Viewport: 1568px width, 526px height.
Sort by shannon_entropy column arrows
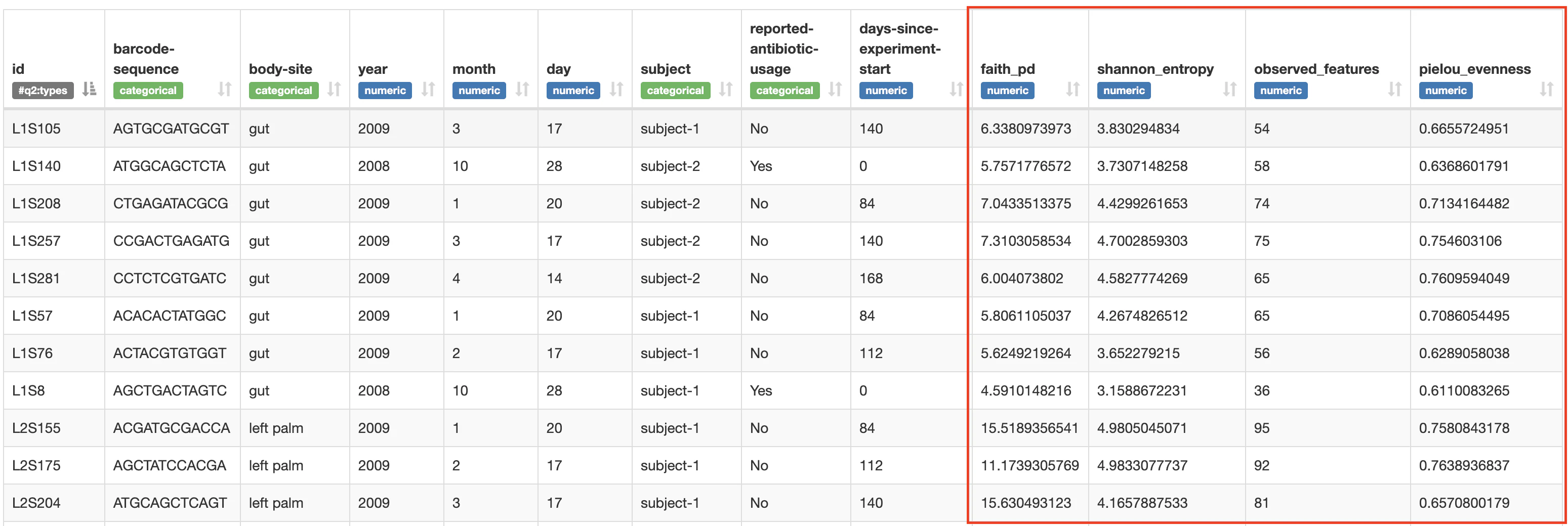(x=1229, y=90)
